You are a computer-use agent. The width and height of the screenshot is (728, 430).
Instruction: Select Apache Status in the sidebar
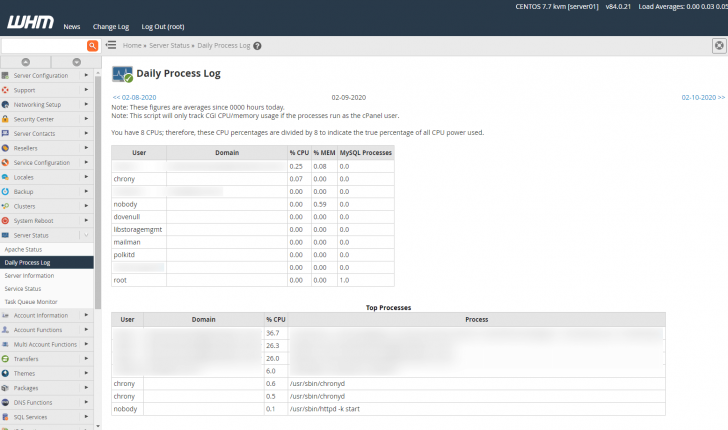pos(24,249)
